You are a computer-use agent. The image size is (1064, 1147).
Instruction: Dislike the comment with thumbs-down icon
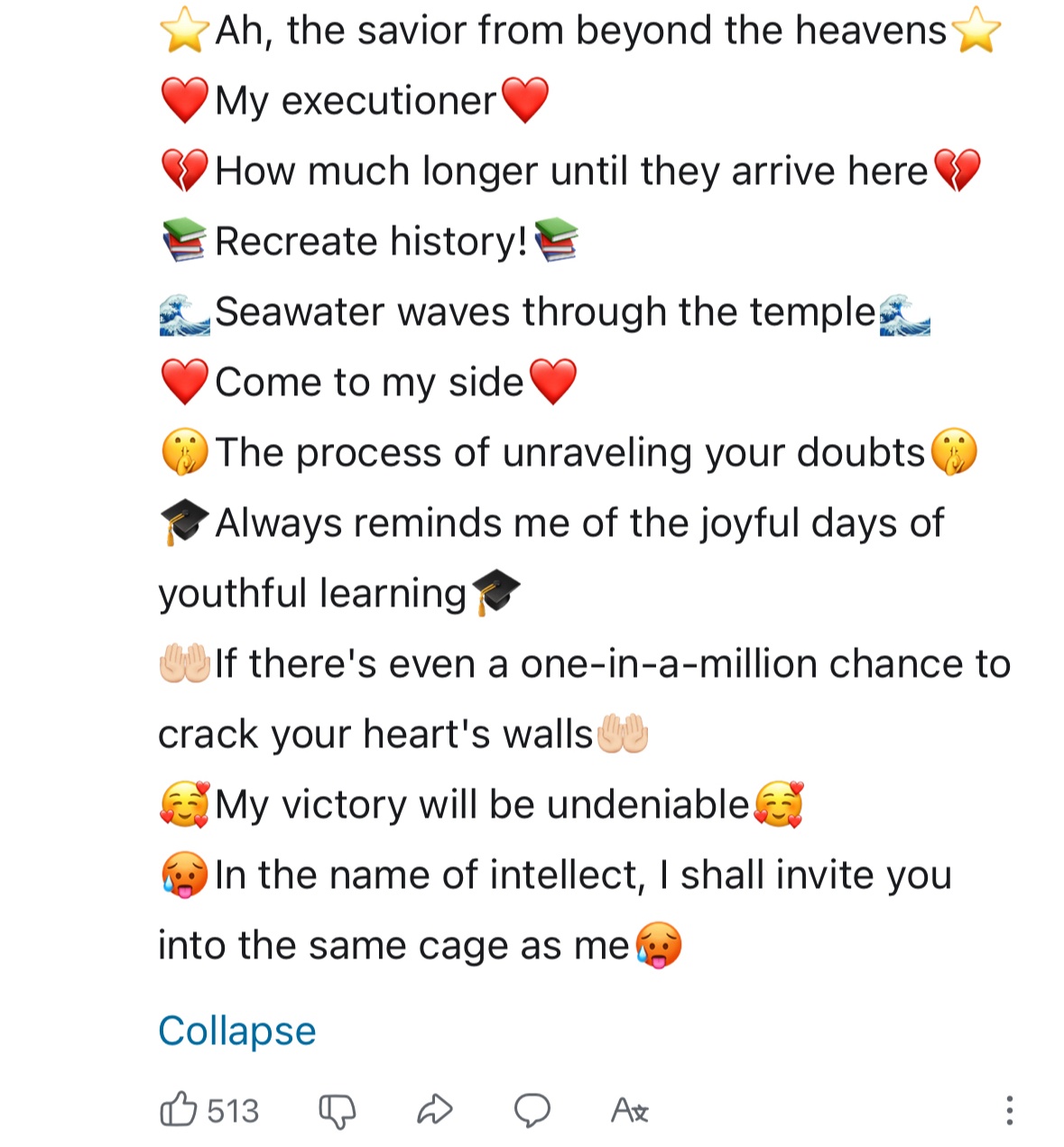tap(338, 1111)
